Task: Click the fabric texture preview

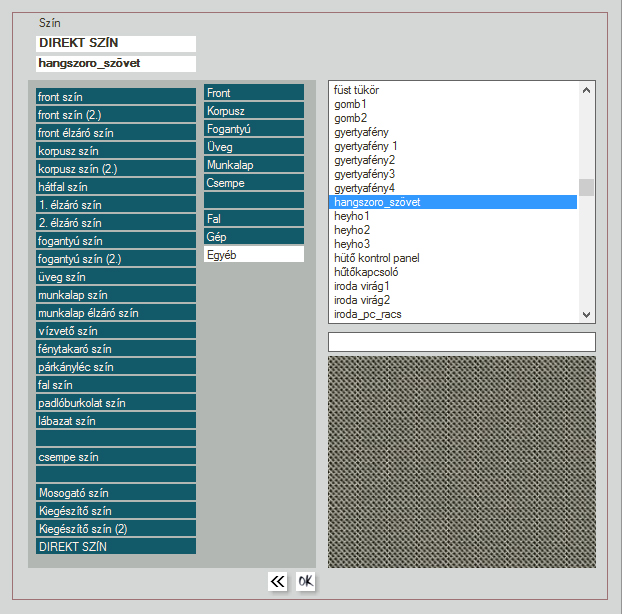Action: pyautogui.click(x=462, y=462)
